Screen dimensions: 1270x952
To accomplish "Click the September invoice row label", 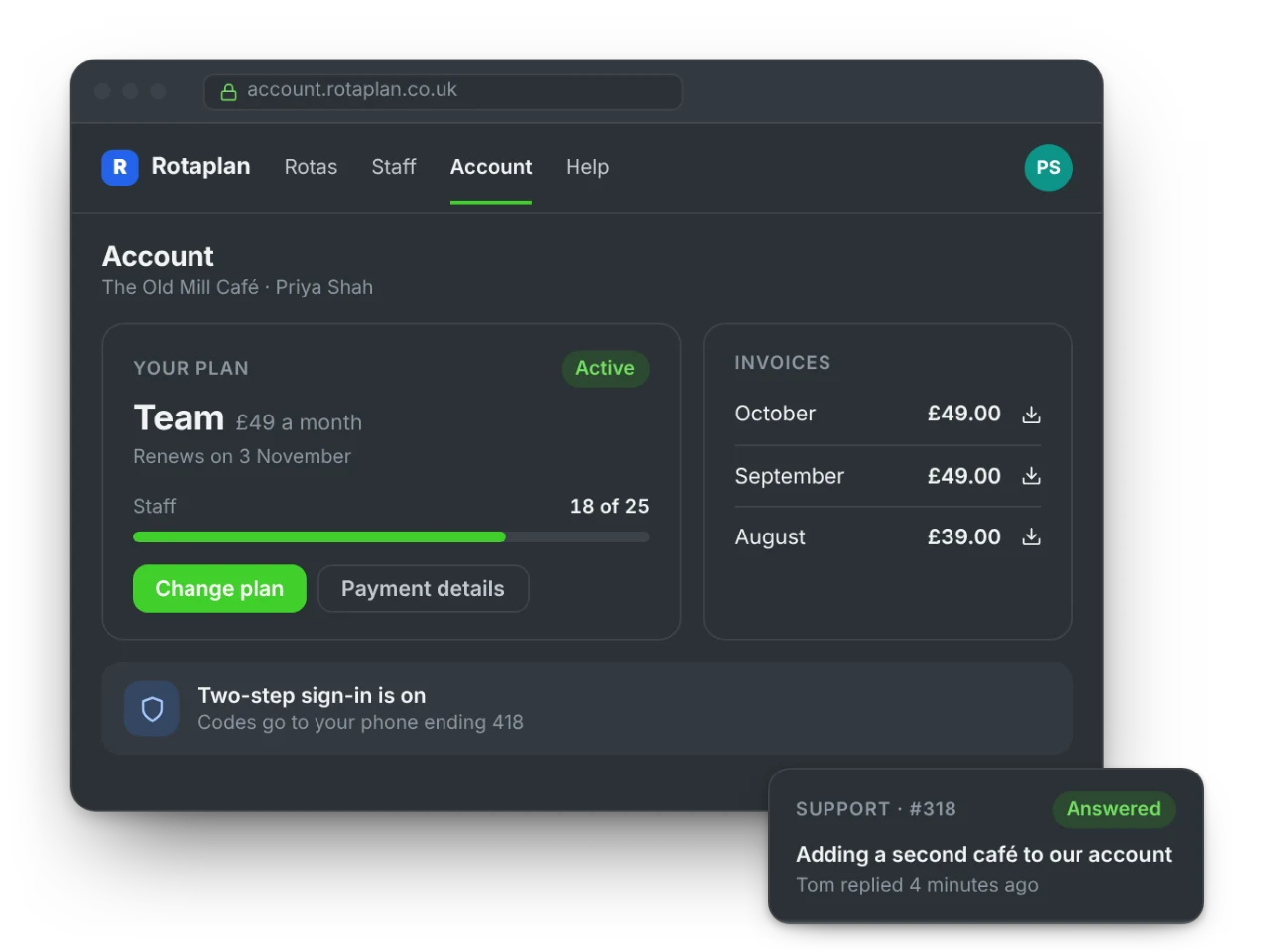I will pyautogui.click(x=789, y=476).
